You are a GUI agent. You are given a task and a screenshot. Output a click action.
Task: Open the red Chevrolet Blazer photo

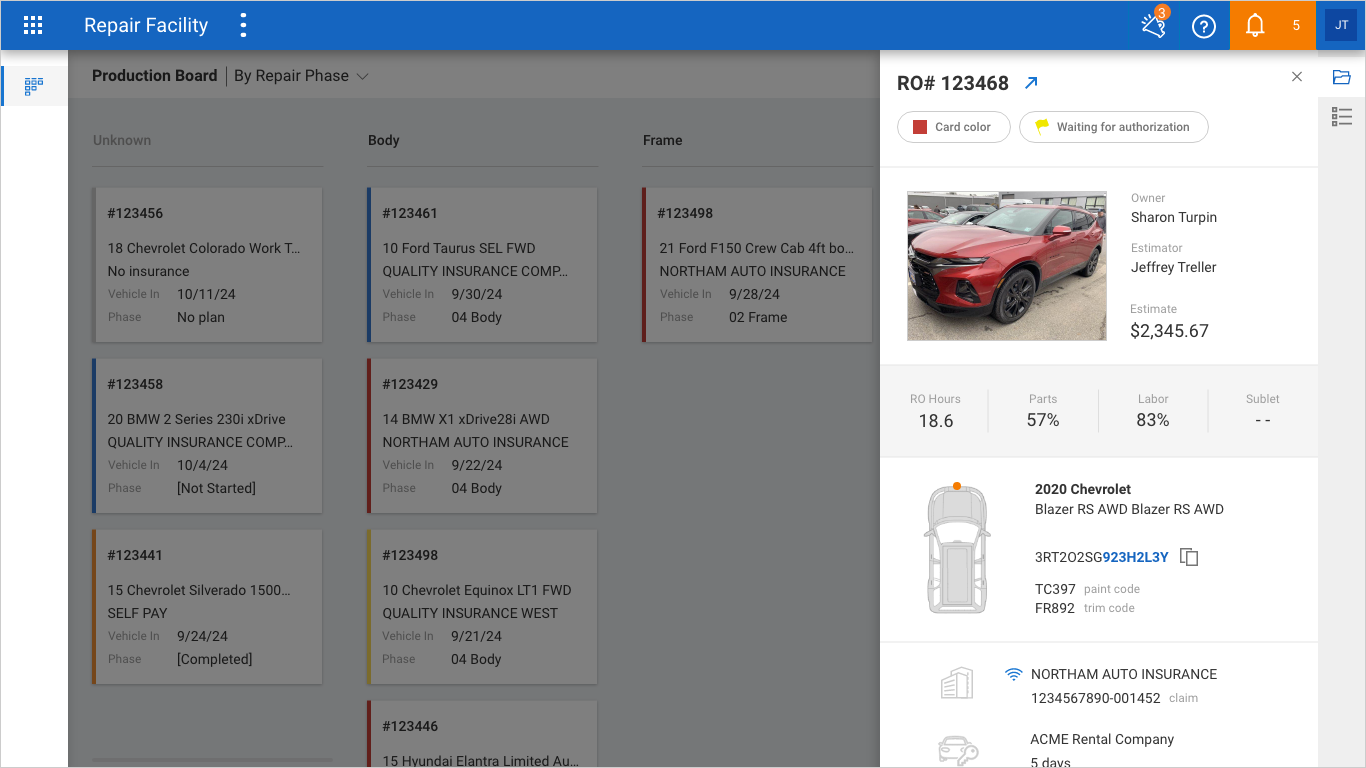click(1007, 266)
